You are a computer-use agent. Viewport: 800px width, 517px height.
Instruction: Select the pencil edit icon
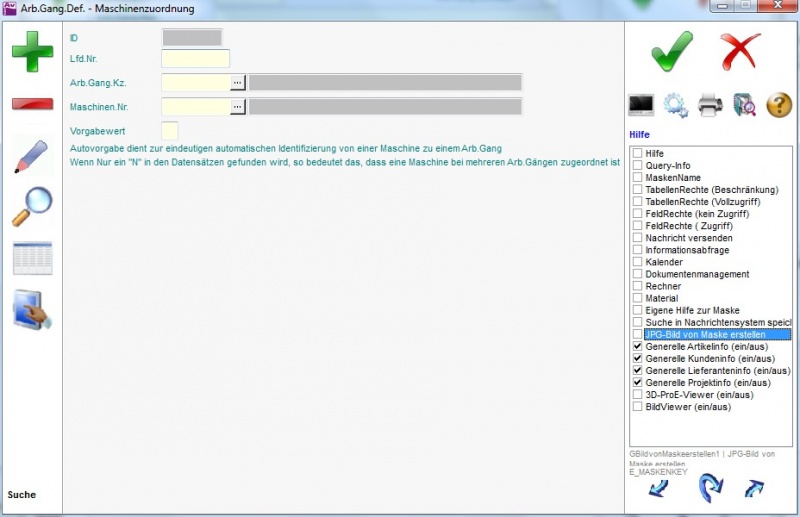click(32, 157)
